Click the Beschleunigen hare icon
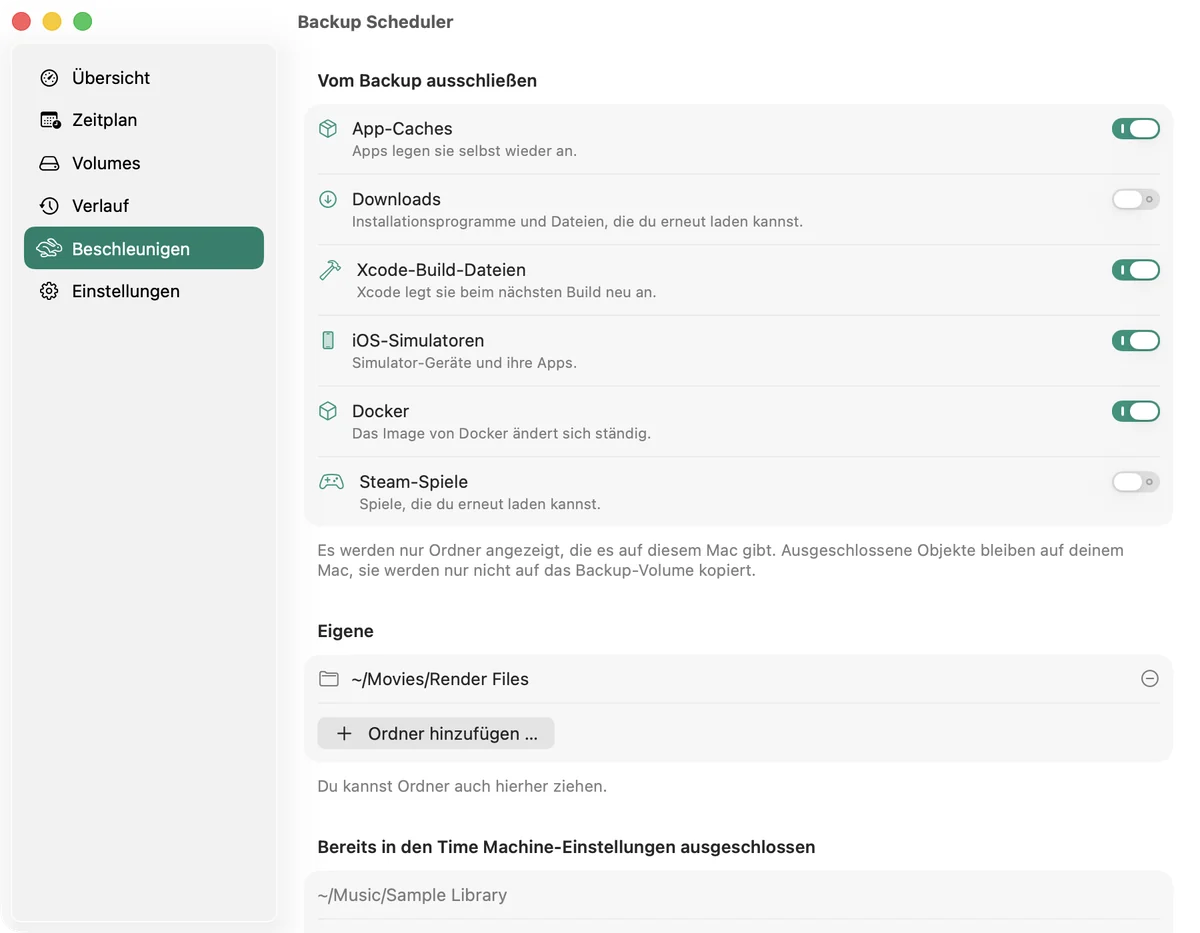Image resolution: width=1200 pixels, height=933 pixels. point(49,249)
